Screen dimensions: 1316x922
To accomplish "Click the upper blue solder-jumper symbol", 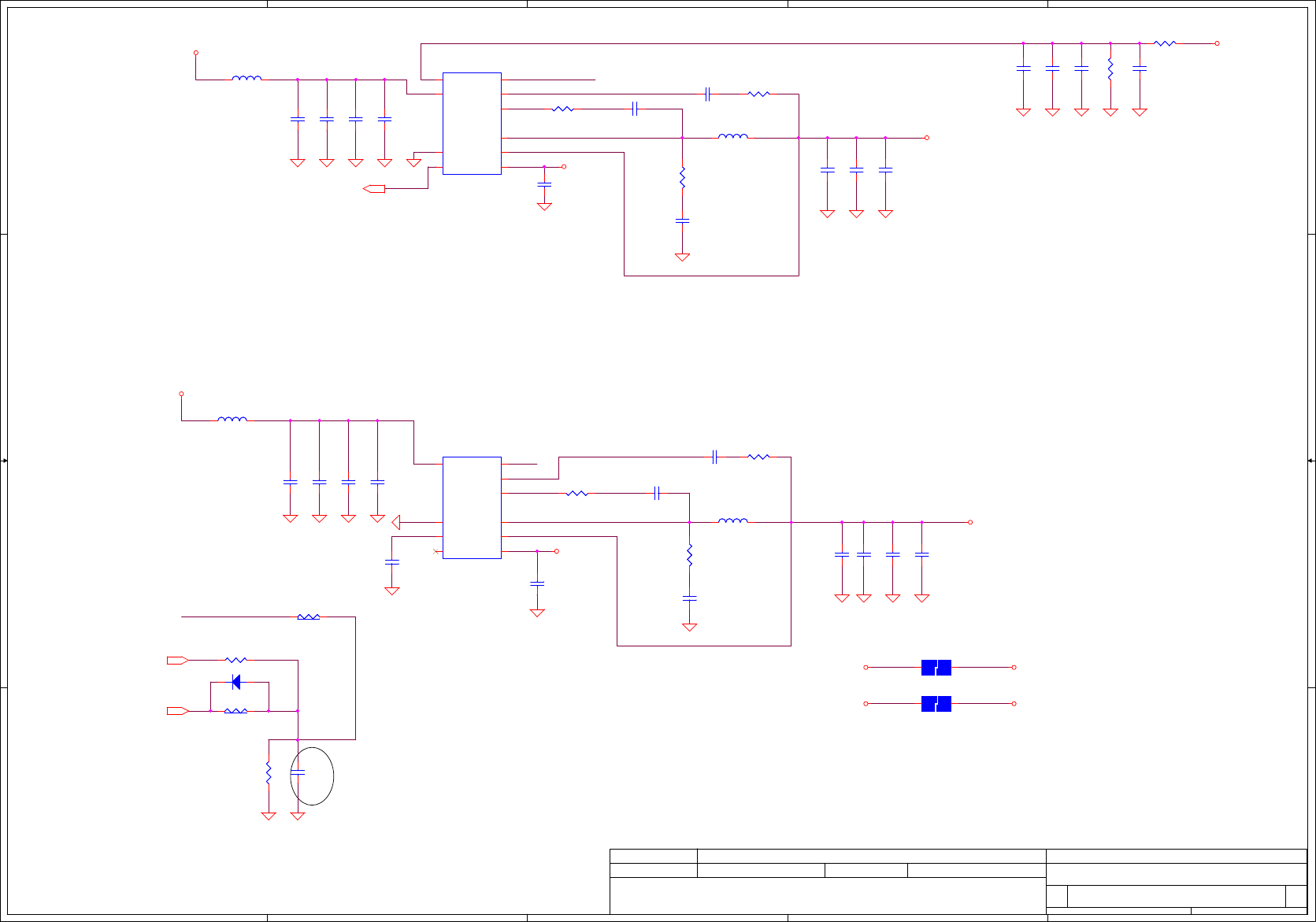I will tap(936, 668).
